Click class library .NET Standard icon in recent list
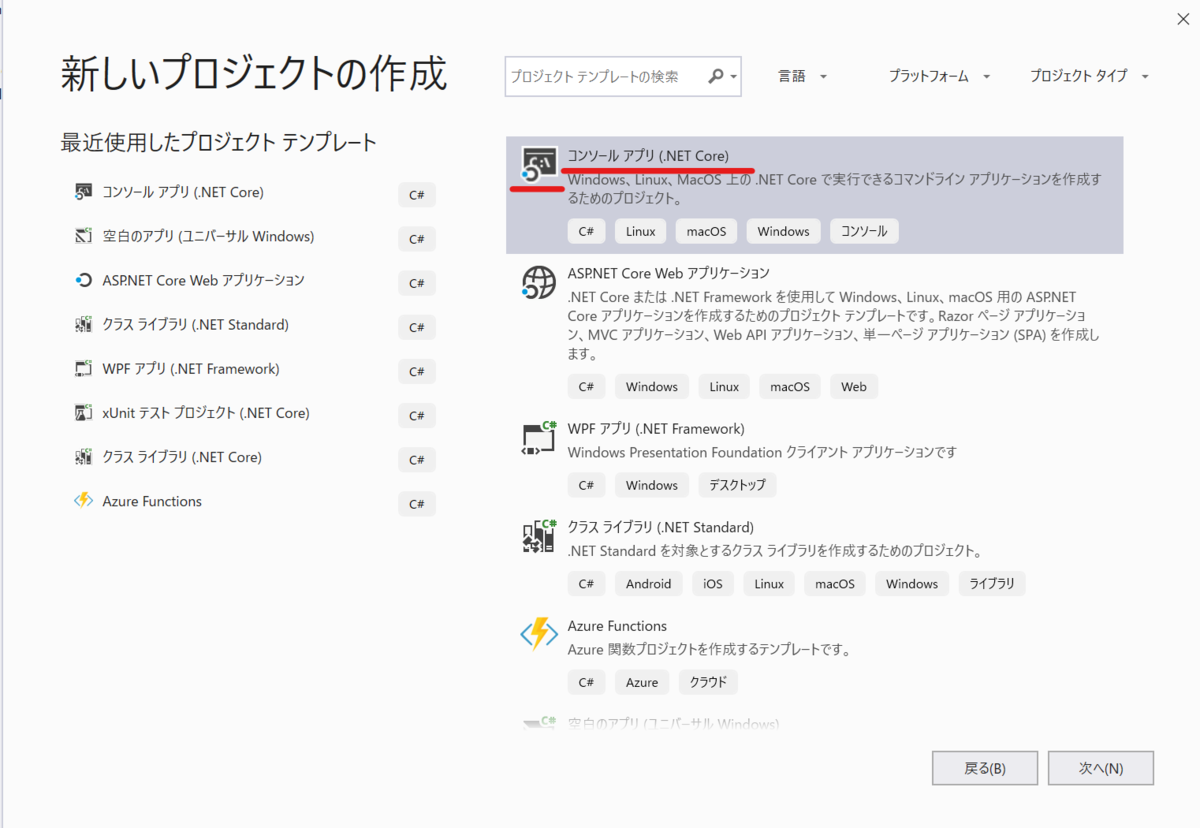The width and height of the screenshot is (1200, 828). pyautogui.click(x=84, y=324)
